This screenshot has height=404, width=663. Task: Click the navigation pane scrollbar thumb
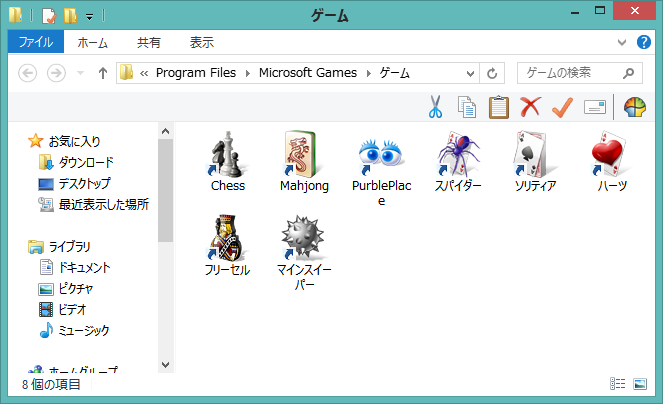[166, 190]
